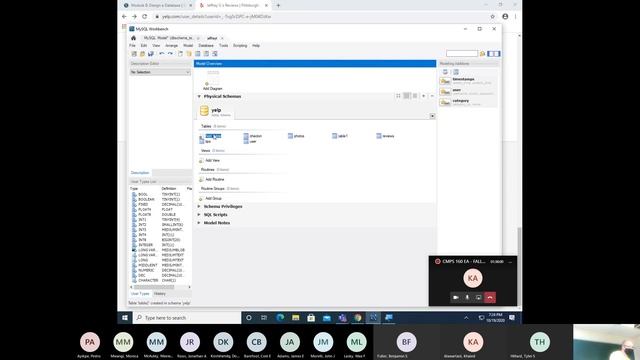The image size is (640, 360).
Task: Save the model with toolbar icon
Action: click(151, 54)
